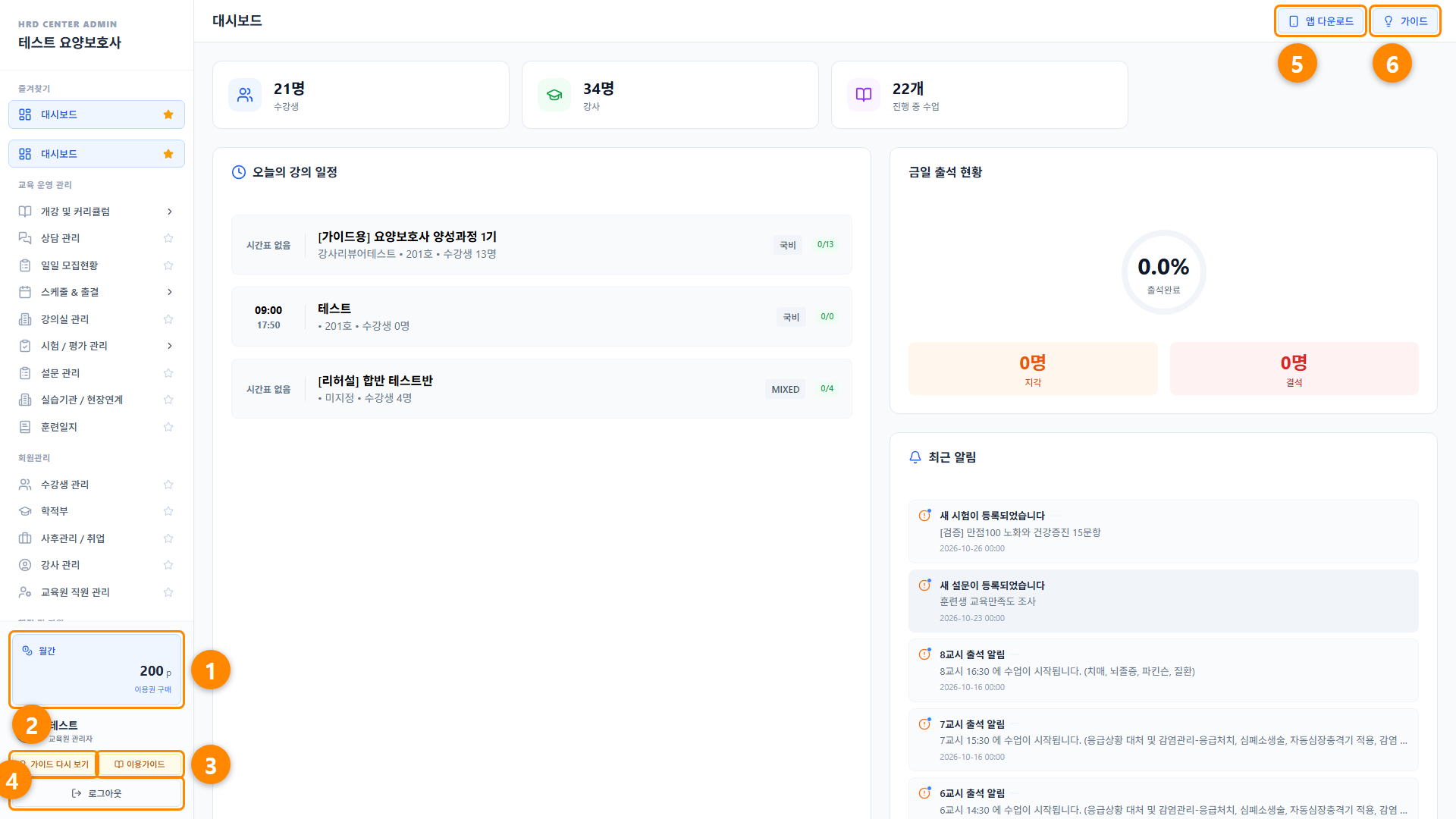Expand the 개강 및 커리큘럼 submenu chevron
This screenshot has width=1456, height=819.
pos(169,212)
